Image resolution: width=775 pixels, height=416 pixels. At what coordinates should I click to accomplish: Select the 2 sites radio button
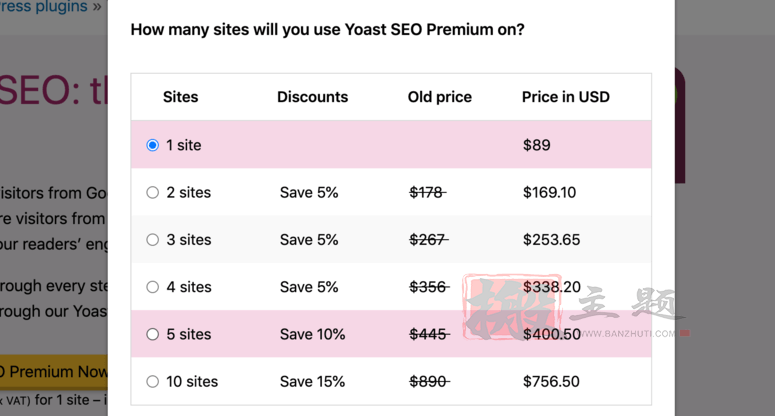[x=153, y=192]
